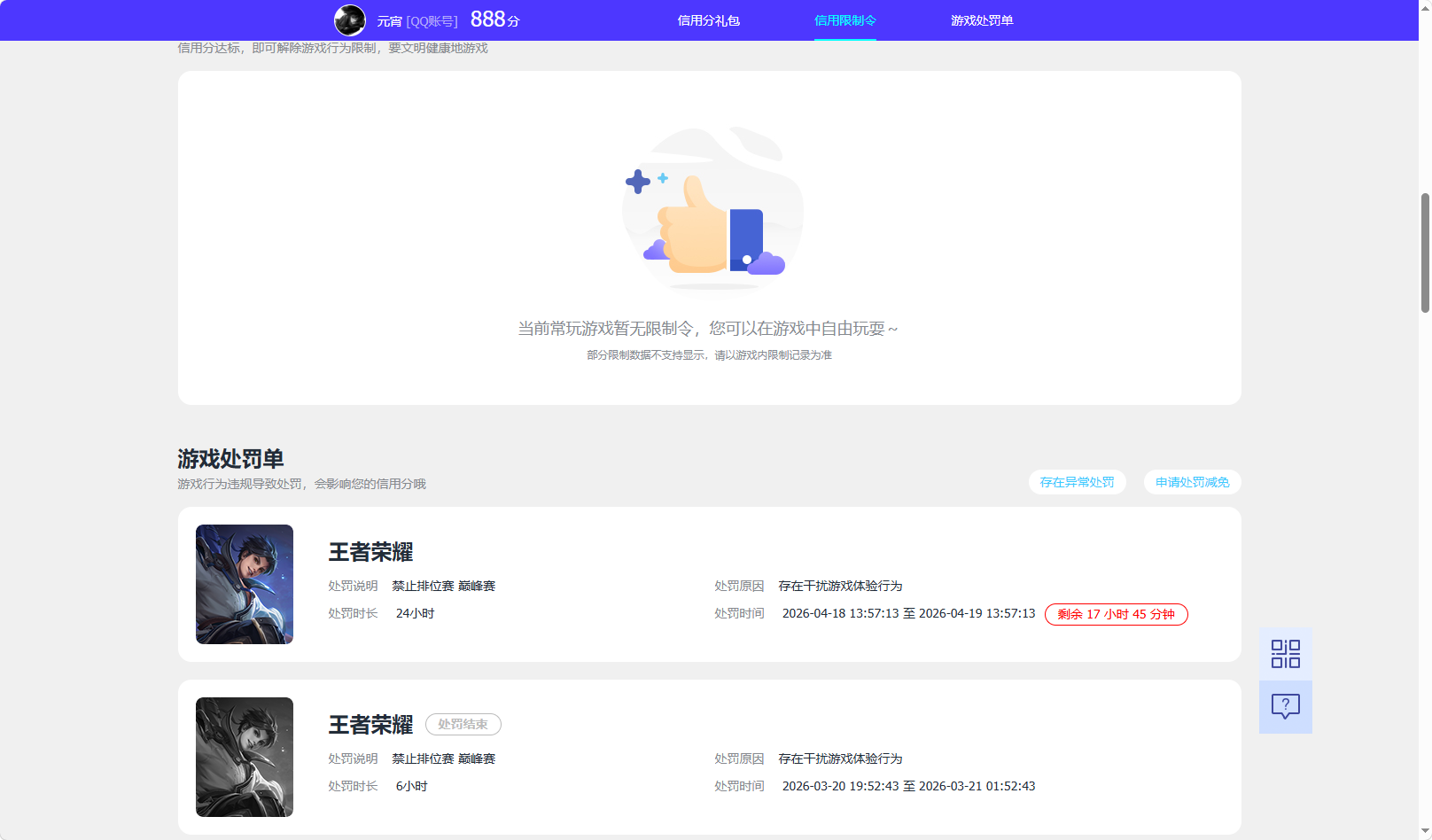Select the active 信用限制令 tab
Viewport: 1432px width, 840px height.
coord(844,19)
